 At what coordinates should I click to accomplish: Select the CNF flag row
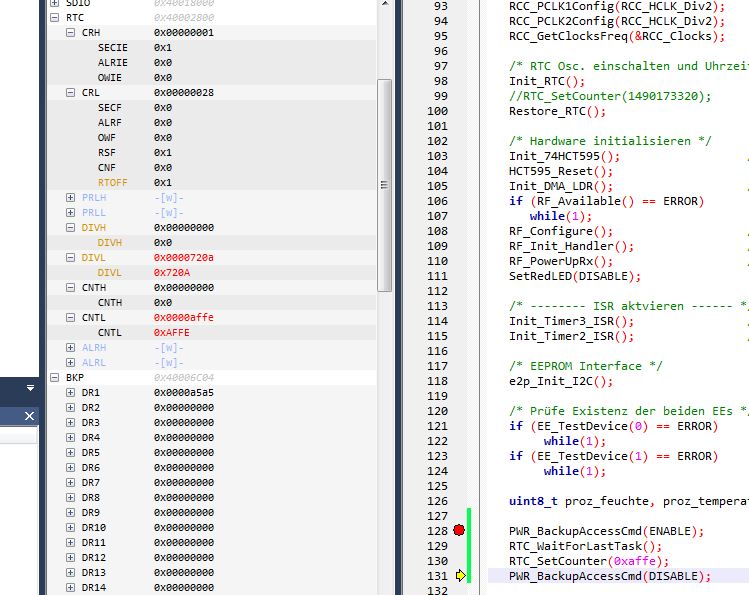pos(212,168)
